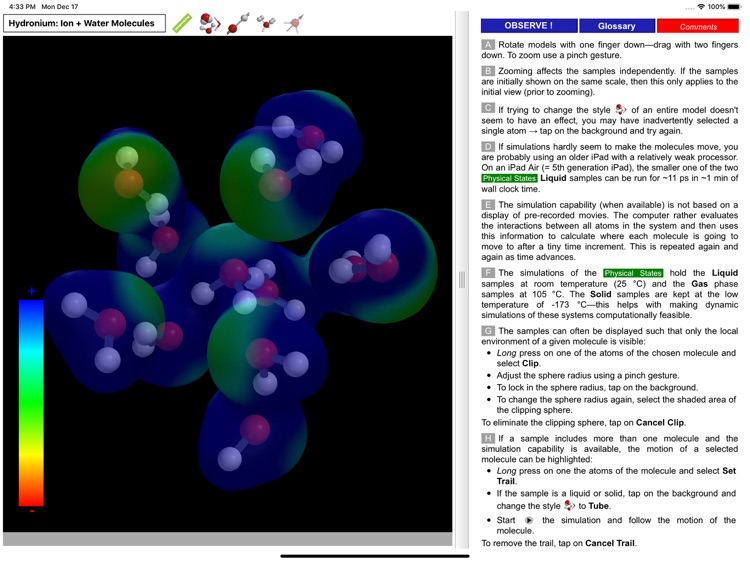Tap the bold 'Cancel Clip' text

(x=660, y=423)
